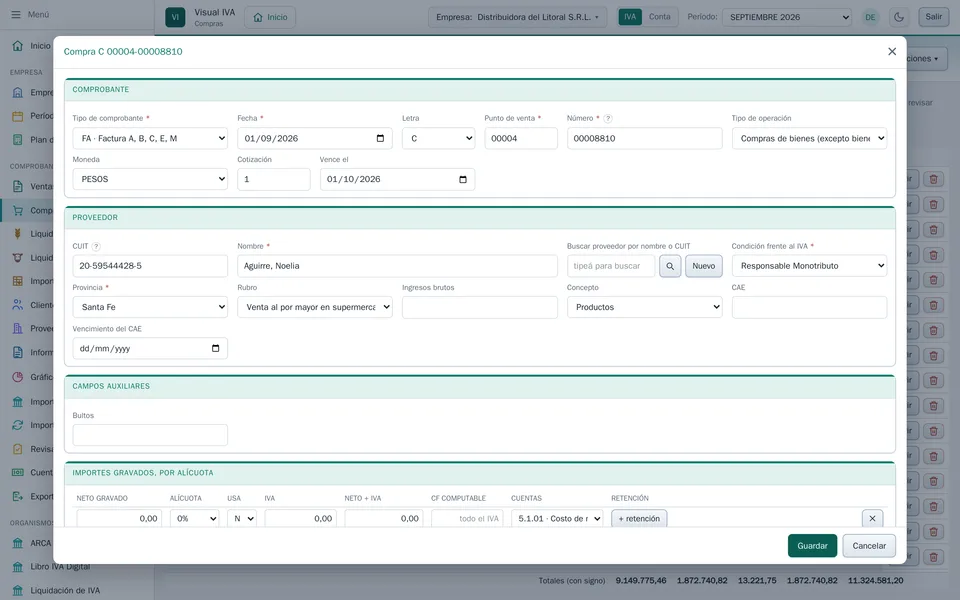Click the Inicio button in the top bar

270,17
